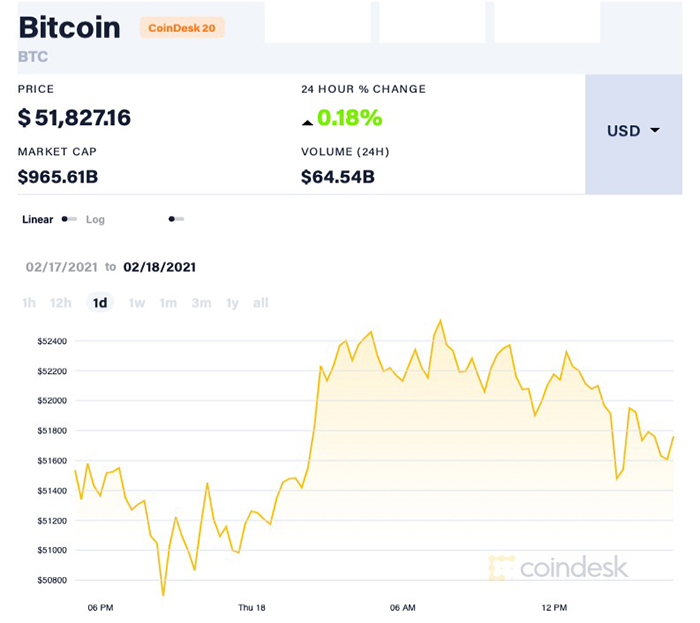Select the Linear scale label
700x623 pixels.
(38, 219)
